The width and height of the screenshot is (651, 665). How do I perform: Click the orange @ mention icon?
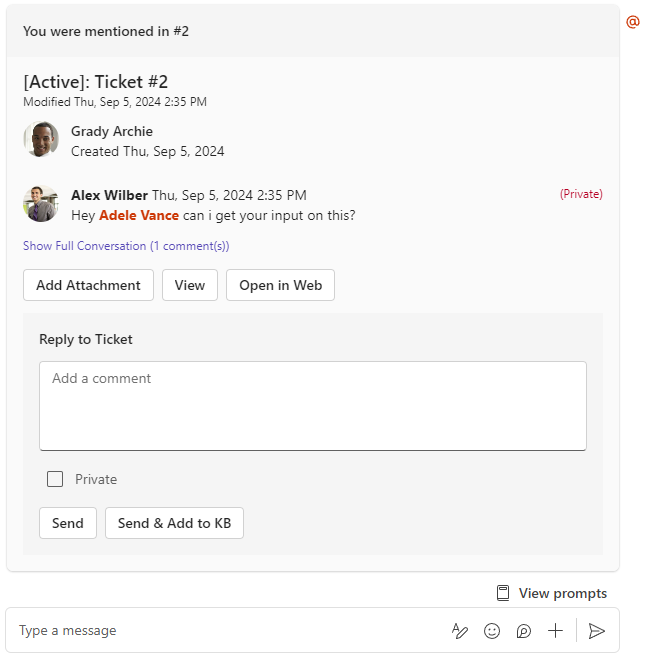pyautogui.click(x=632, y=22)
